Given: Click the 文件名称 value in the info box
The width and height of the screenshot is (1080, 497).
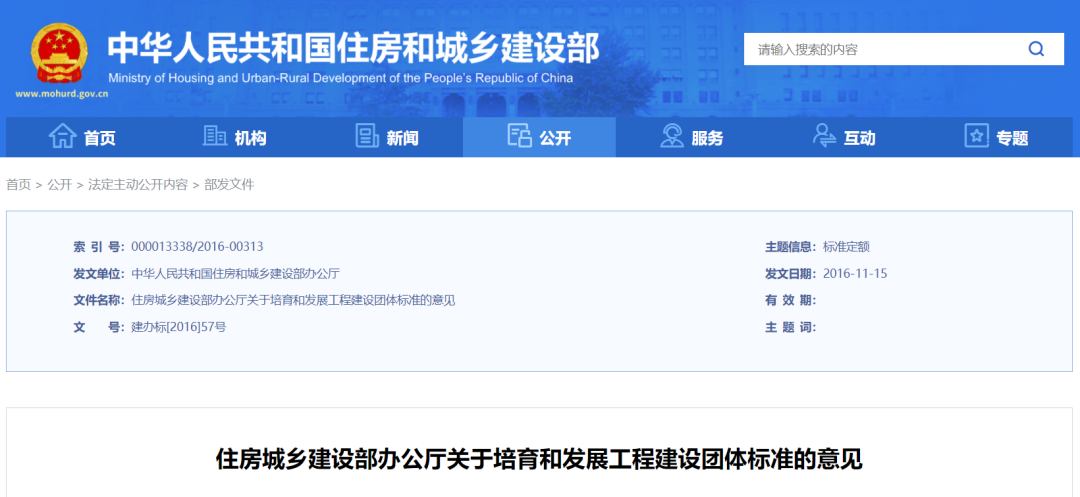Looking at the screenshot, I should pos(293,300).
